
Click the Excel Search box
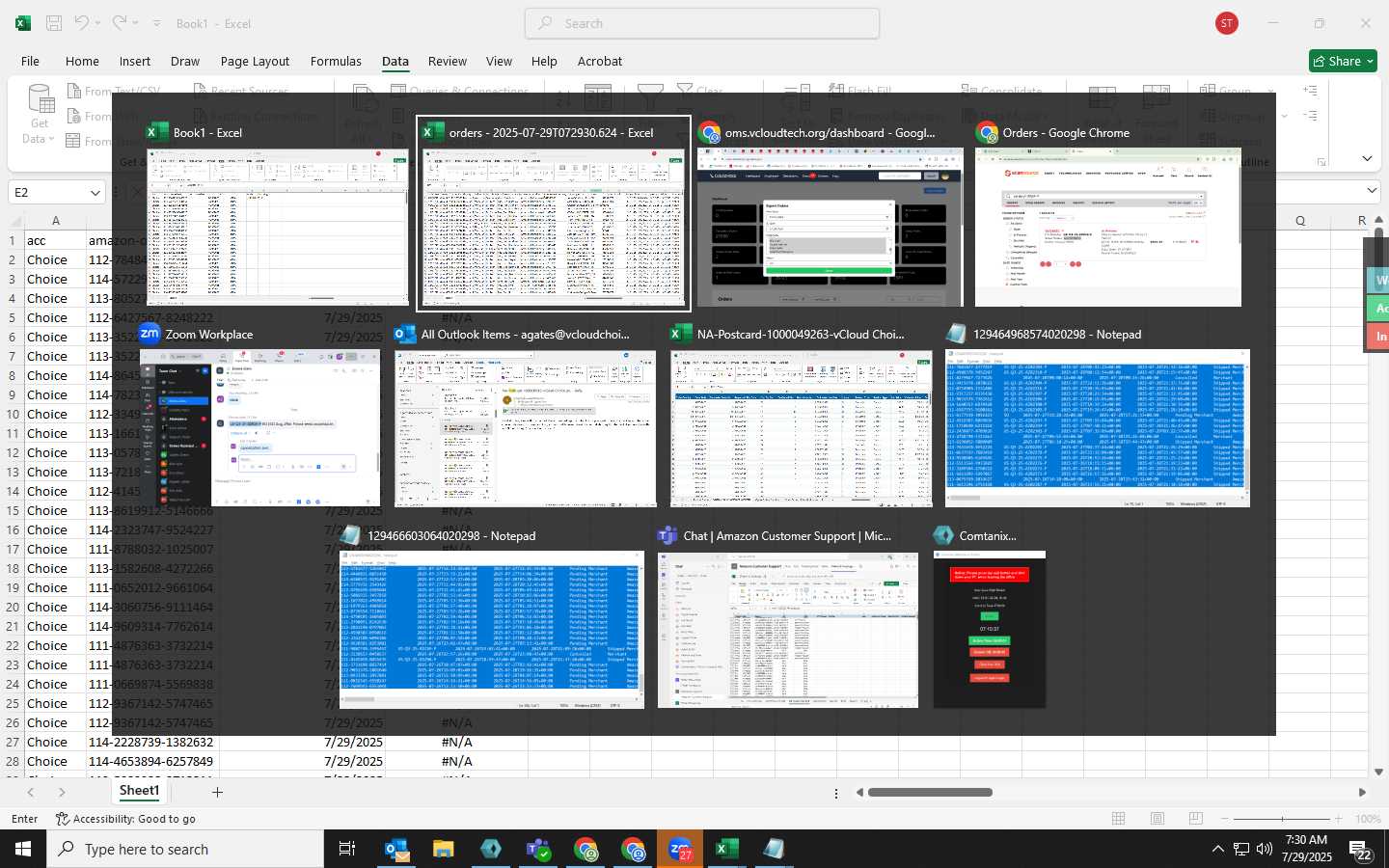(702, 23)
